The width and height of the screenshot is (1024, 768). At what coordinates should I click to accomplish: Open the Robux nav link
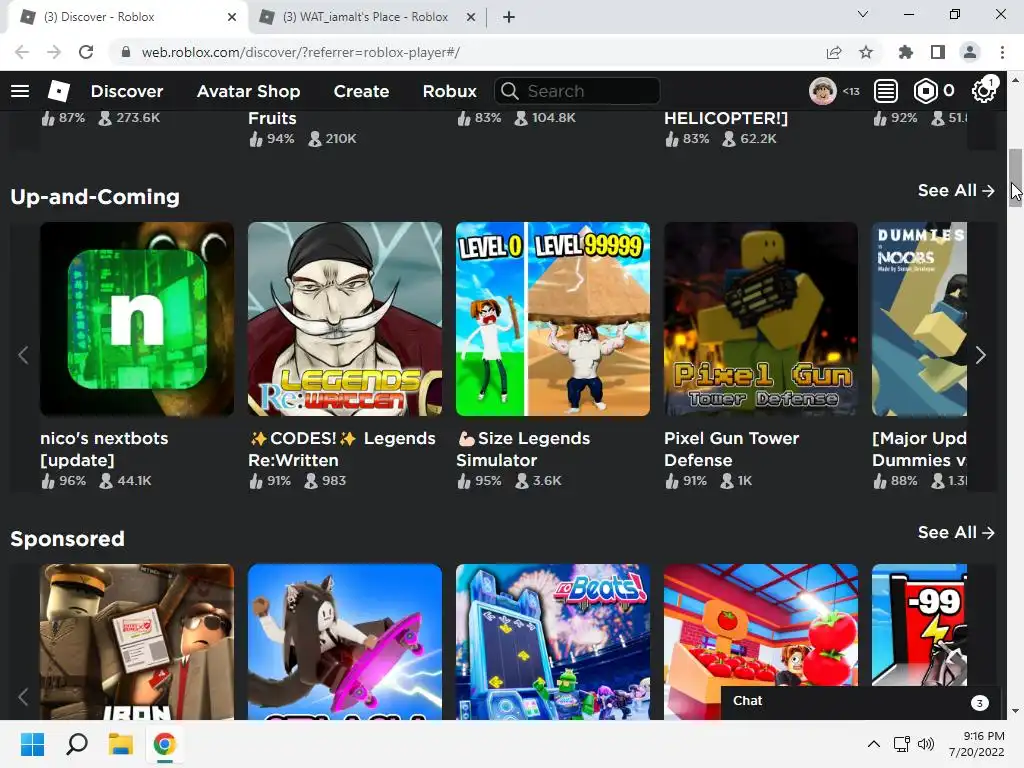click(449, 91)
